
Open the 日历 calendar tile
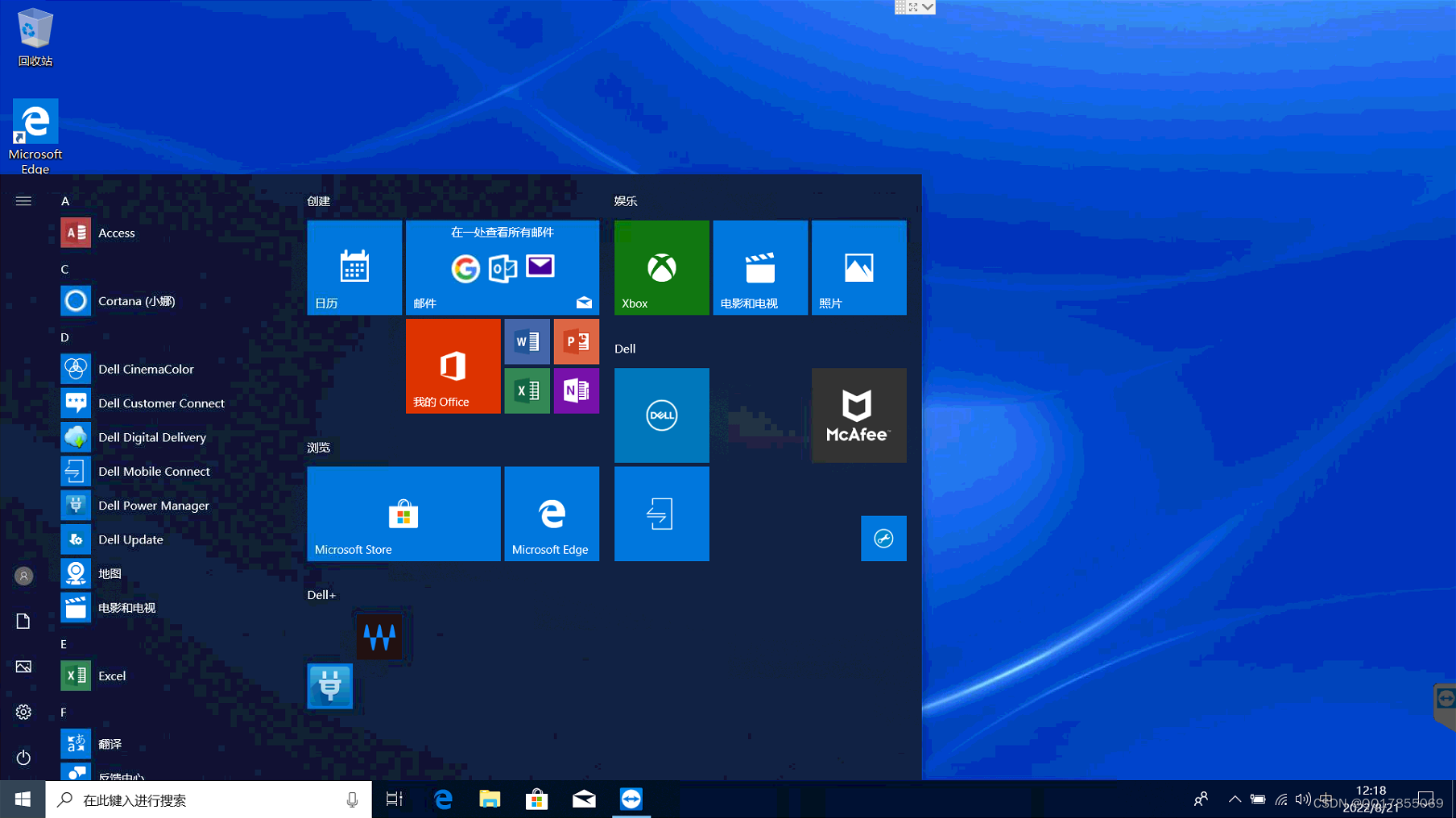point(354,267)
